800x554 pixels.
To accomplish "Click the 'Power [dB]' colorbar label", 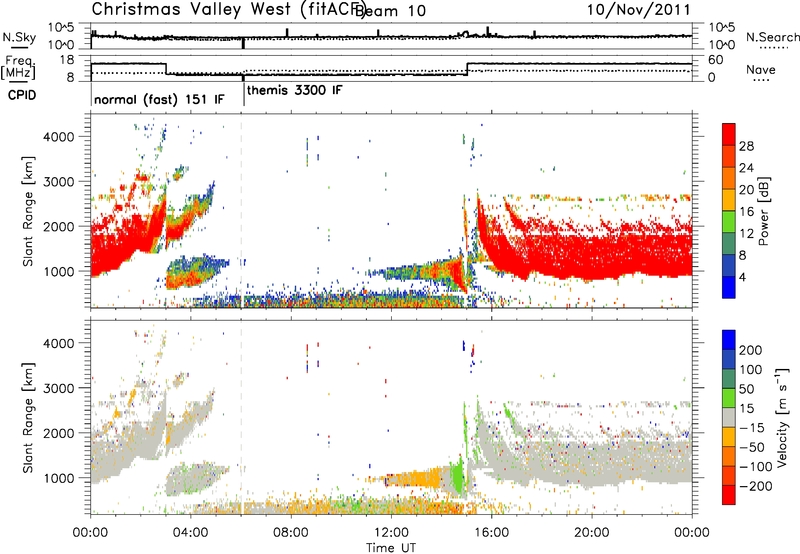I will (763, 211).
